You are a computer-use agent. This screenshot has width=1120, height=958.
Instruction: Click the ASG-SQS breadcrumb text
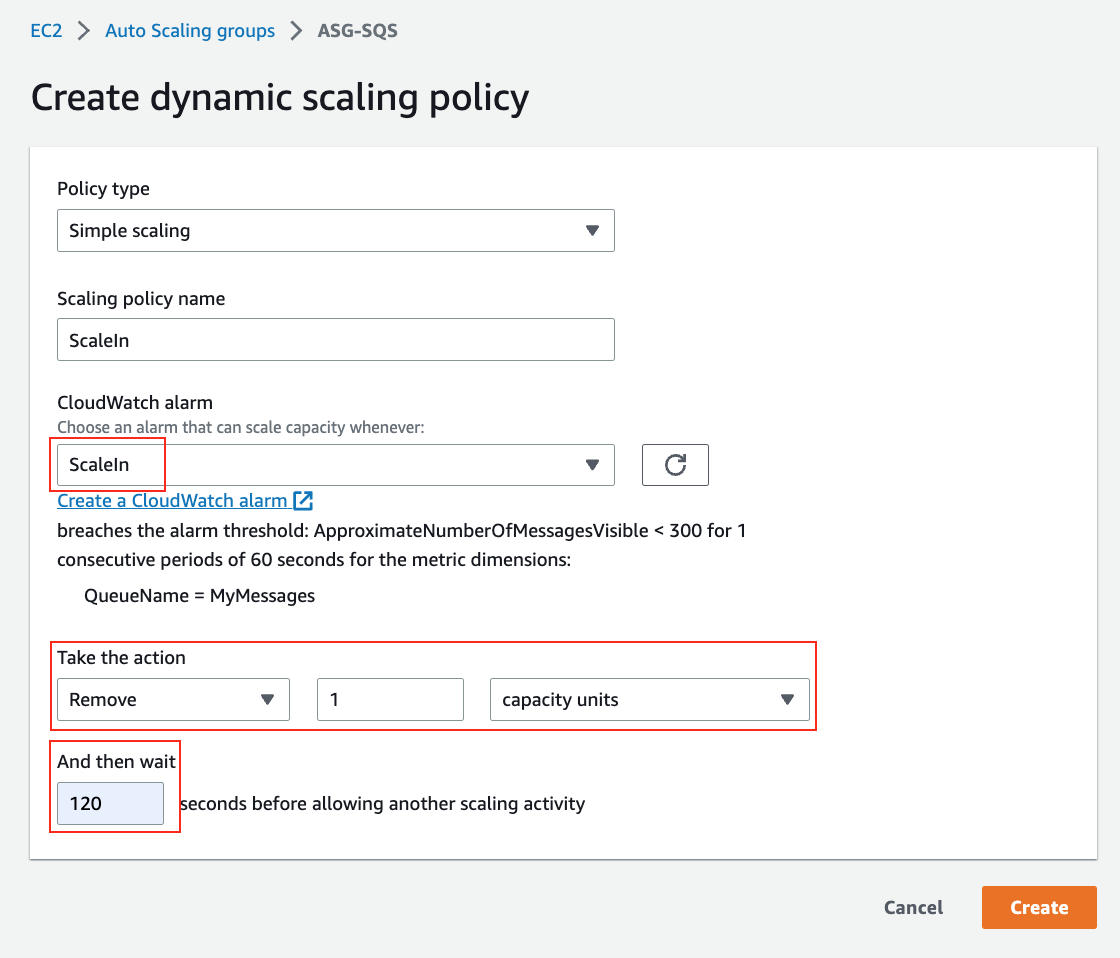click(x=357, y=31)
